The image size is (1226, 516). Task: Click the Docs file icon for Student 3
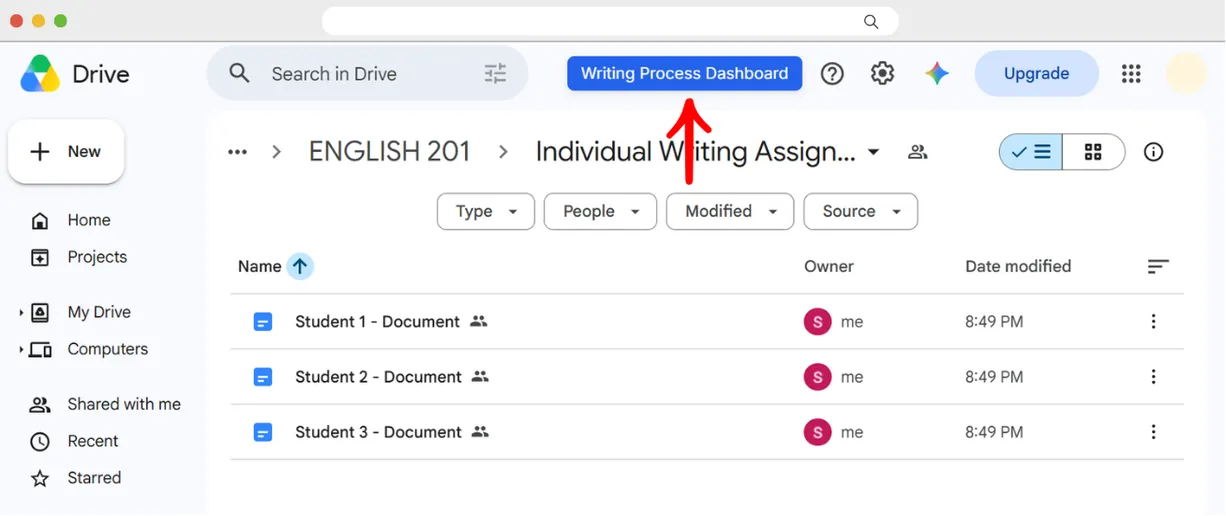(263, 432)
